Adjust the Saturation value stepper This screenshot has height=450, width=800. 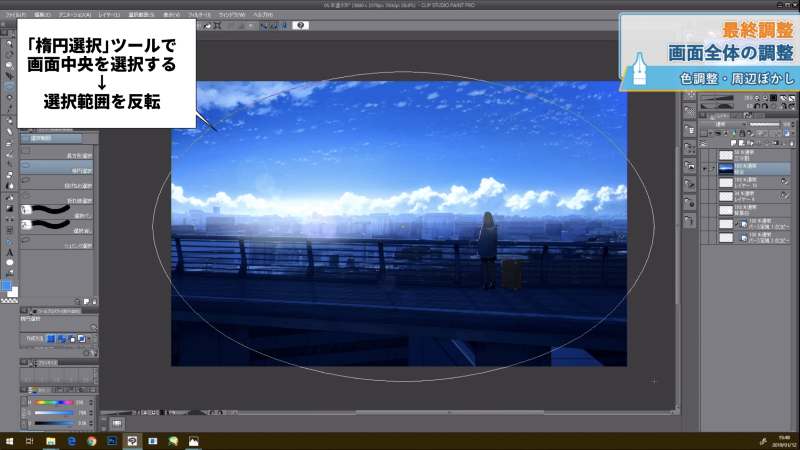pos(91,413)
